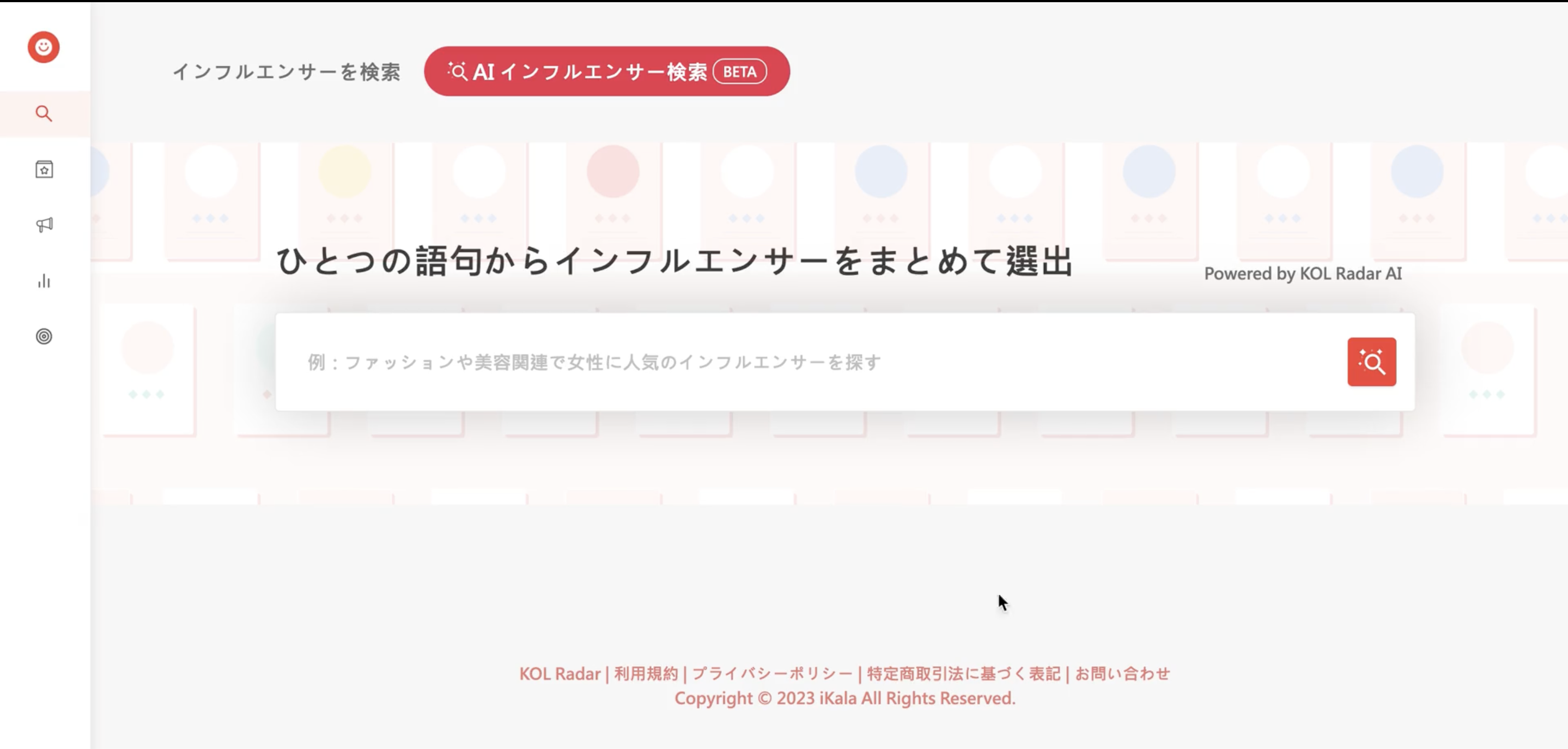Select the megaphone campaign icon
The height and width of the screenshot is (749, 1568).
coord(43,225)
